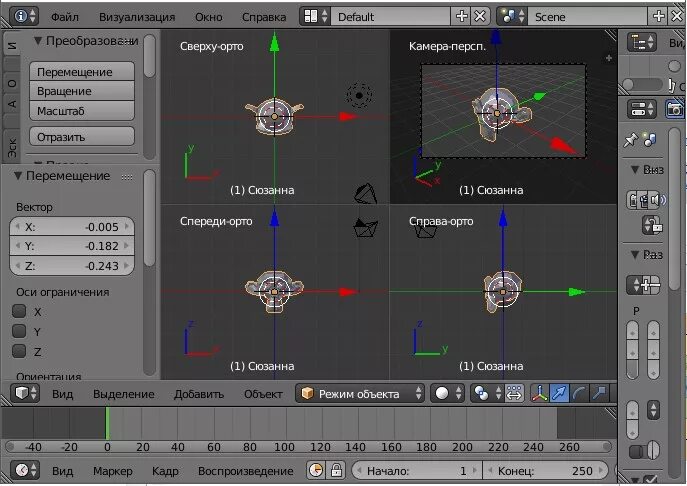Open the Окно menu

(x=209, y=17)
